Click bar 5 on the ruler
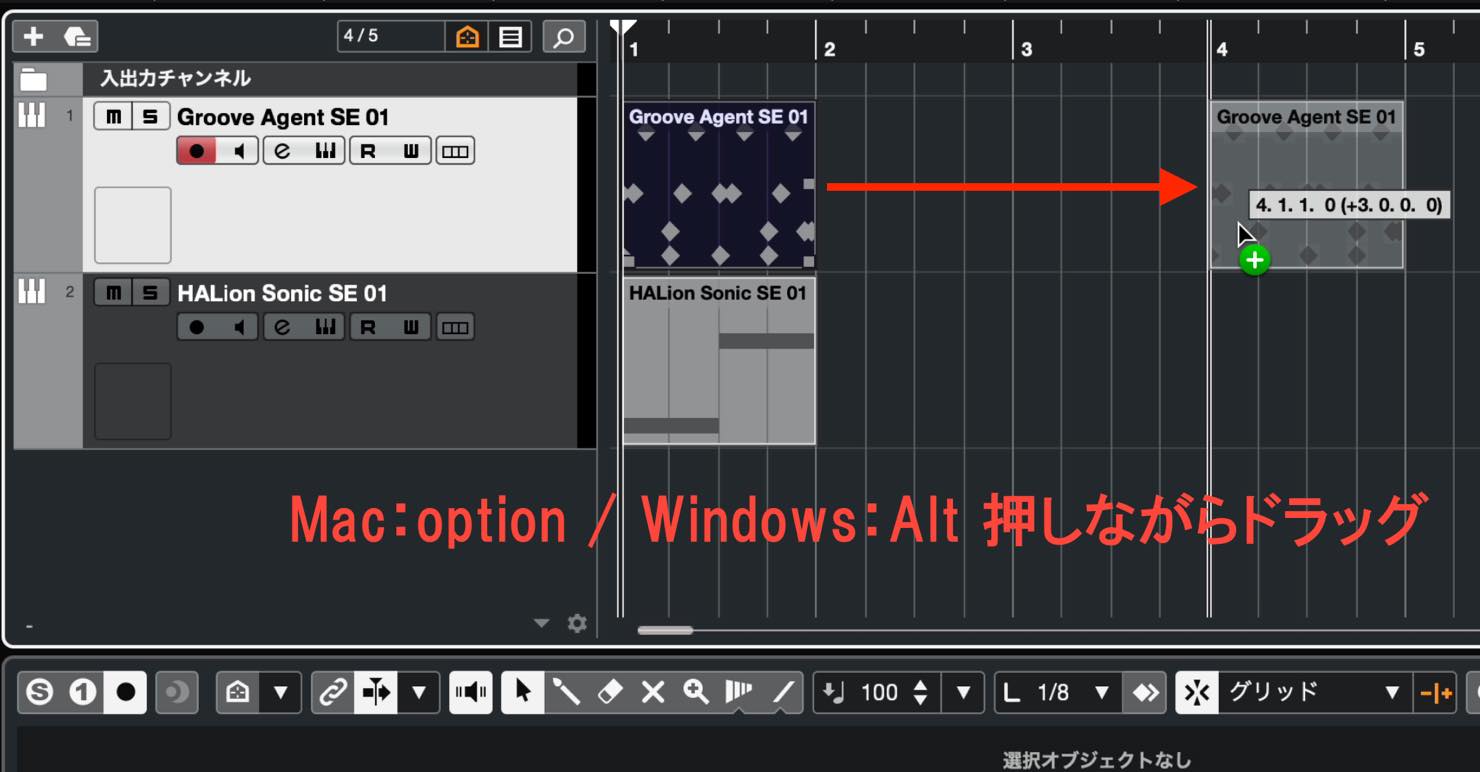This screenshot has width=1480, height=772. click(1418, 49)
